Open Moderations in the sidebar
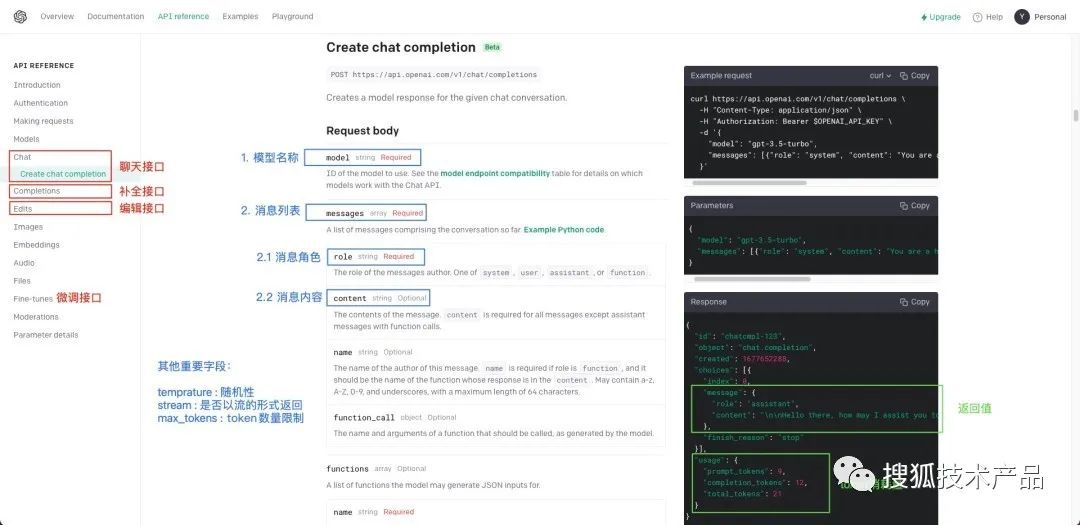Image resolution: width=1080 pixels, height=525 pixels. [36, 317]
